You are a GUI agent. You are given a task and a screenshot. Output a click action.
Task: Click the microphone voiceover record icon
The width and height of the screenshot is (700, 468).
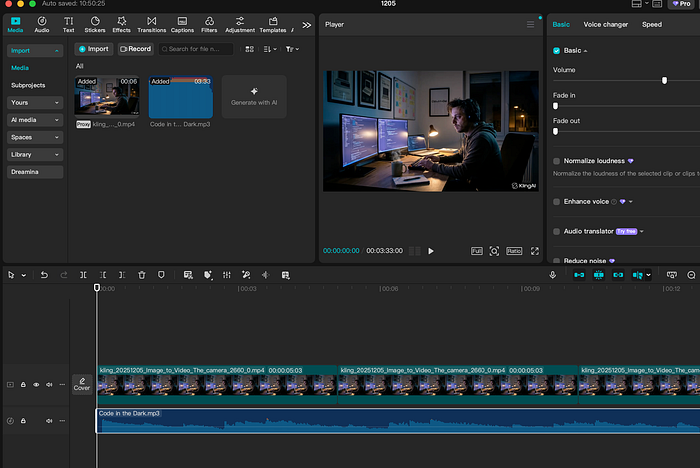[553, 275]
